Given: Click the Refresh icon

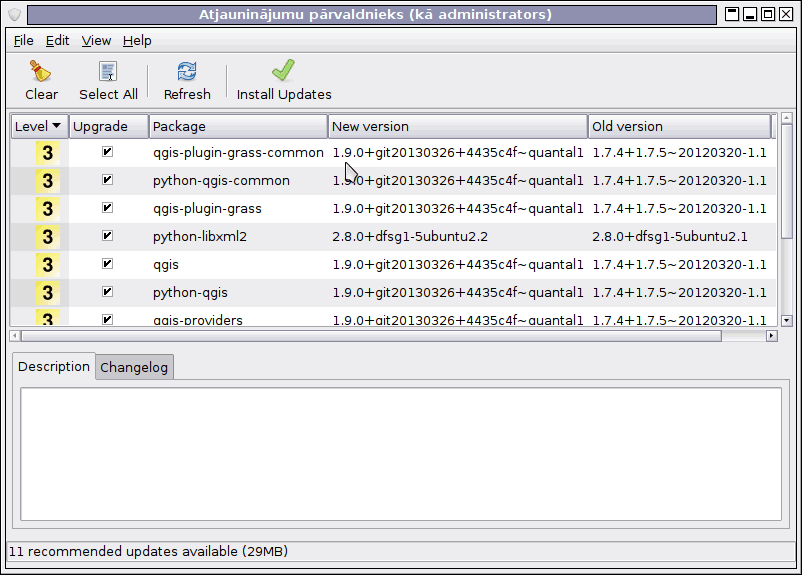Looking at the screenshot, I should [x=187, y=72].
